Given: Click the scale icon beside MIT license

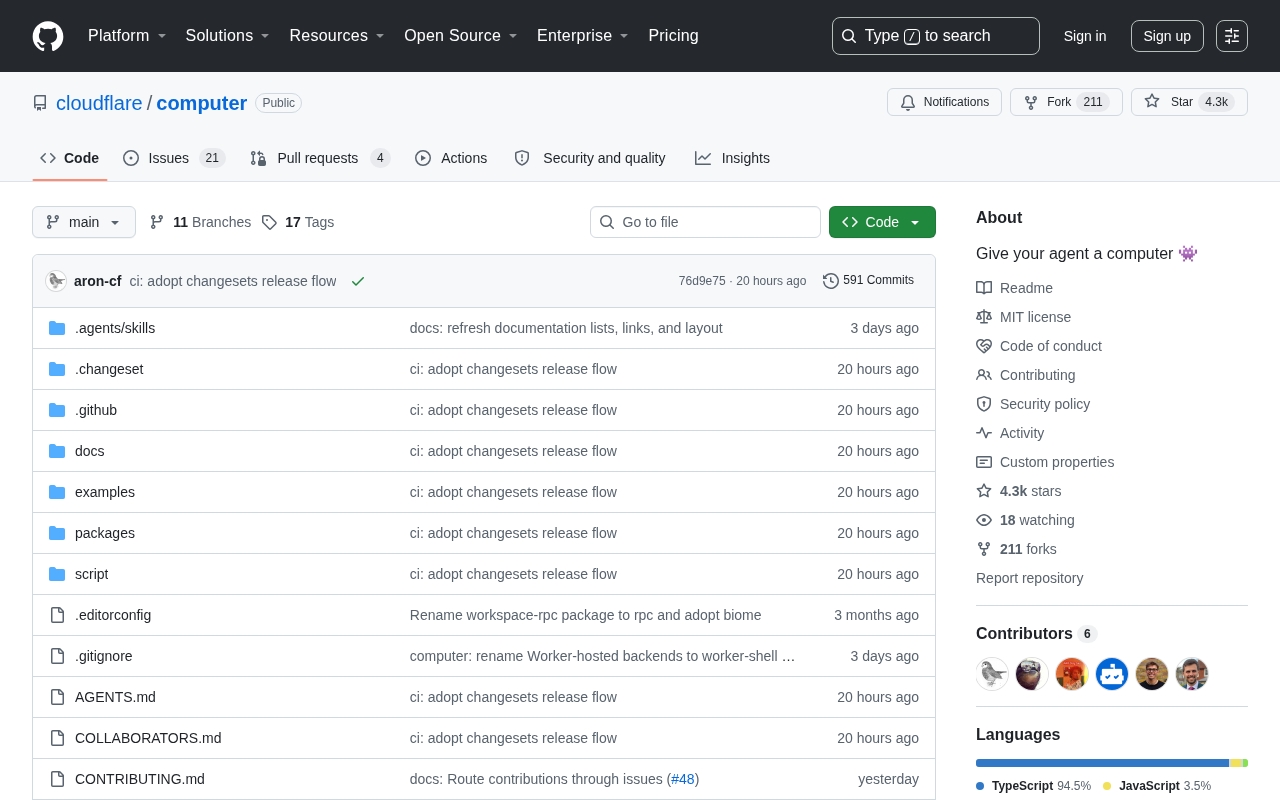Looking at the screenshot, I should click(x=984, y=317).
